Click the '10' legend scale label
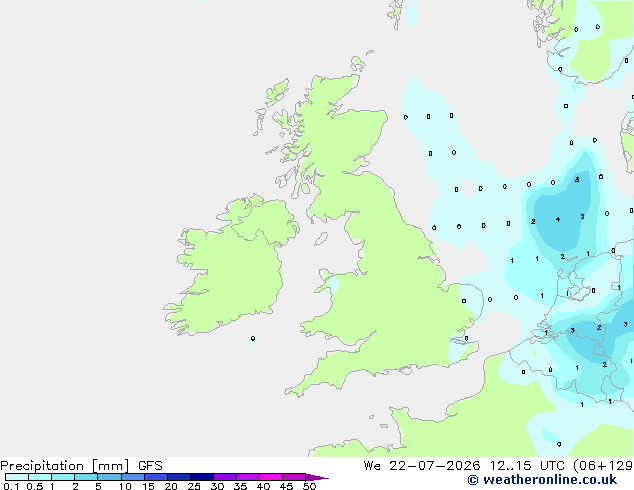Image resolution: width=634 pixels, height=490 pixels. point(125,486)
